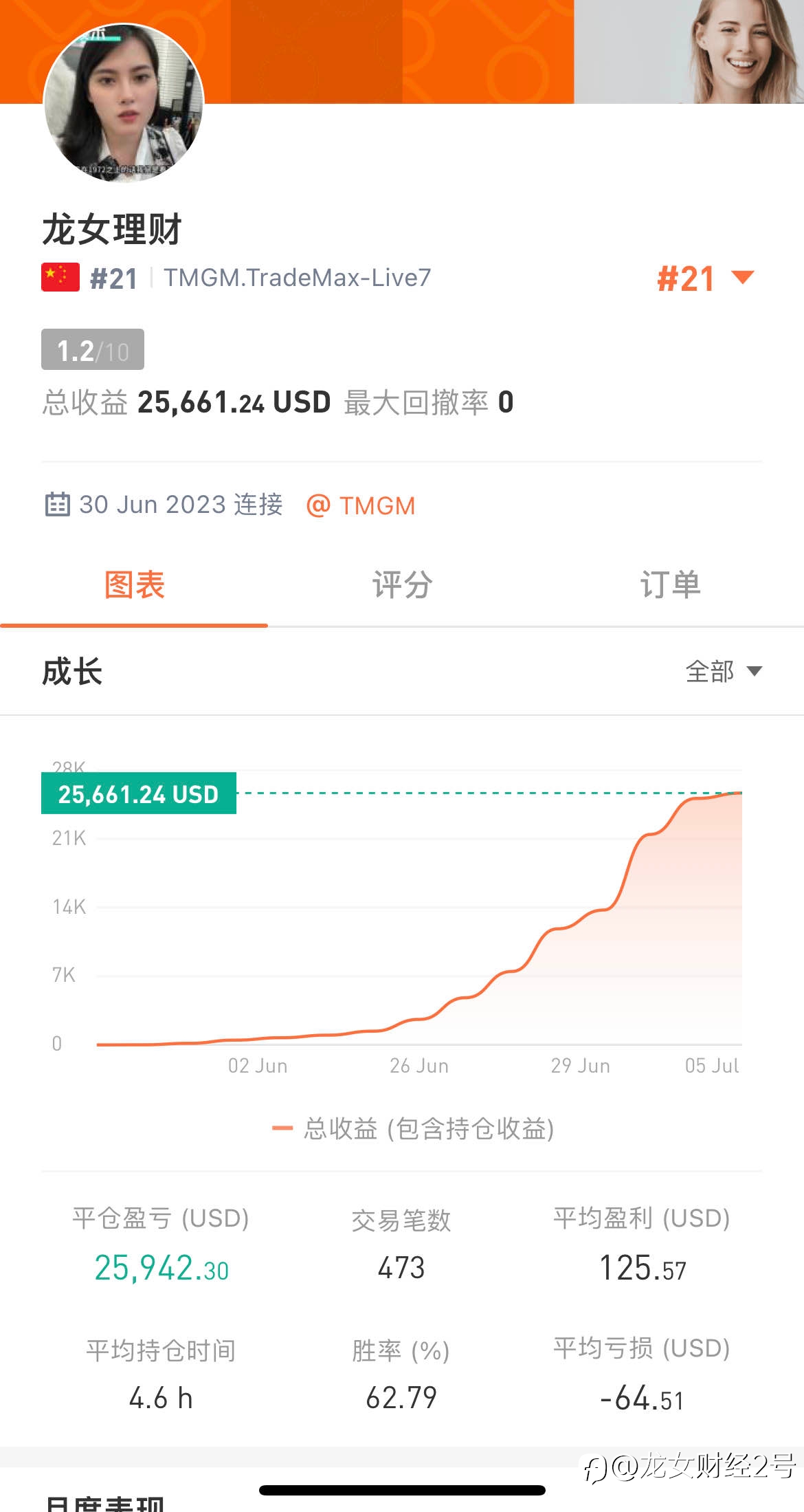Tap the green 25,661.24 USD chart label
Screen dimensions: 804x1512
(x=139, y=793)
